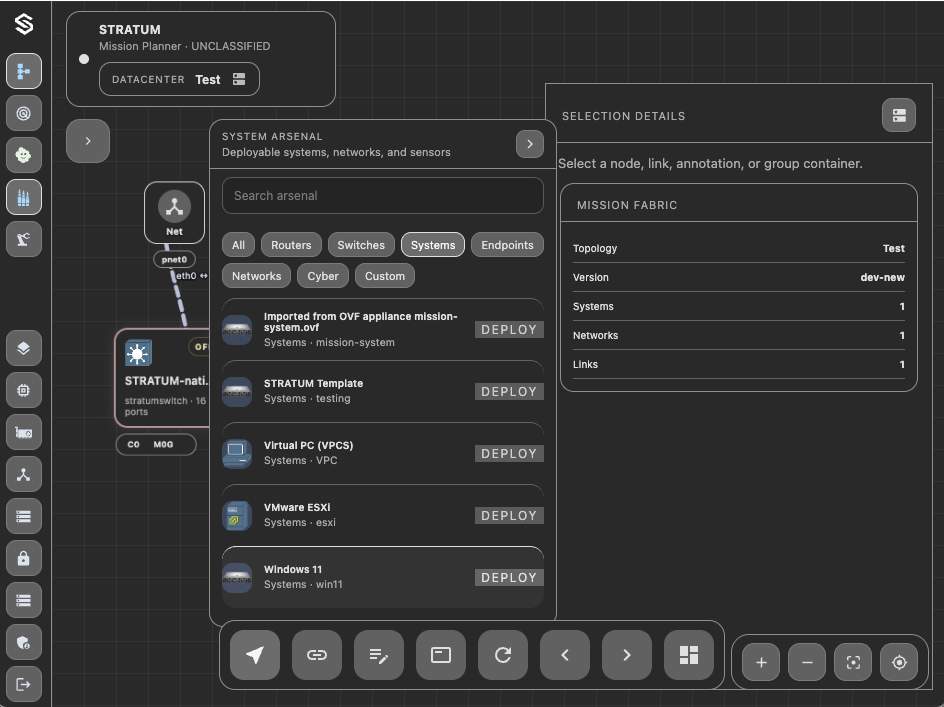Filter arsenal by All
Image resolution: width=944 pixels, height=707 pixels.
(238, 245)
